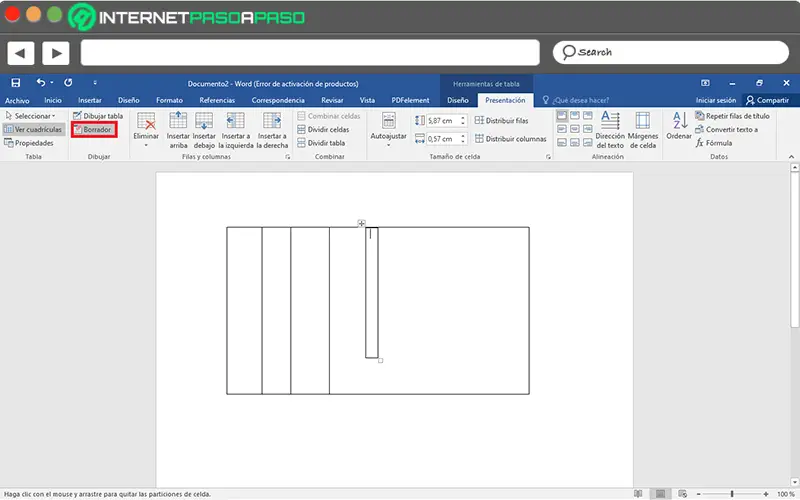Switch to read mode view in status bar
Viewport: 800px width, 500px height.
click(638, 493)
